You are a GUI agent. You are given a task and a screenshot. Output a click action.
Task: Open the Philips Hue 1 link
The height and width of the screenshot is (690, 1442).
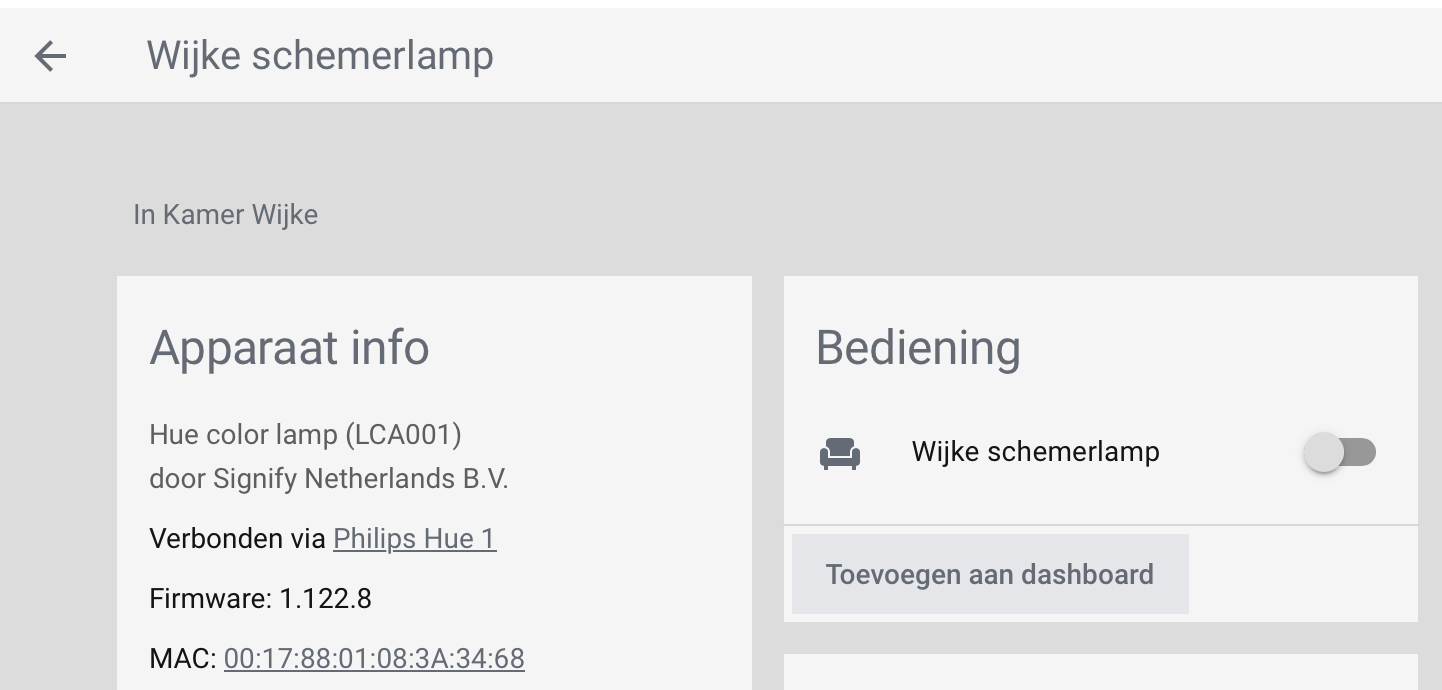click(x=414, y=539)
